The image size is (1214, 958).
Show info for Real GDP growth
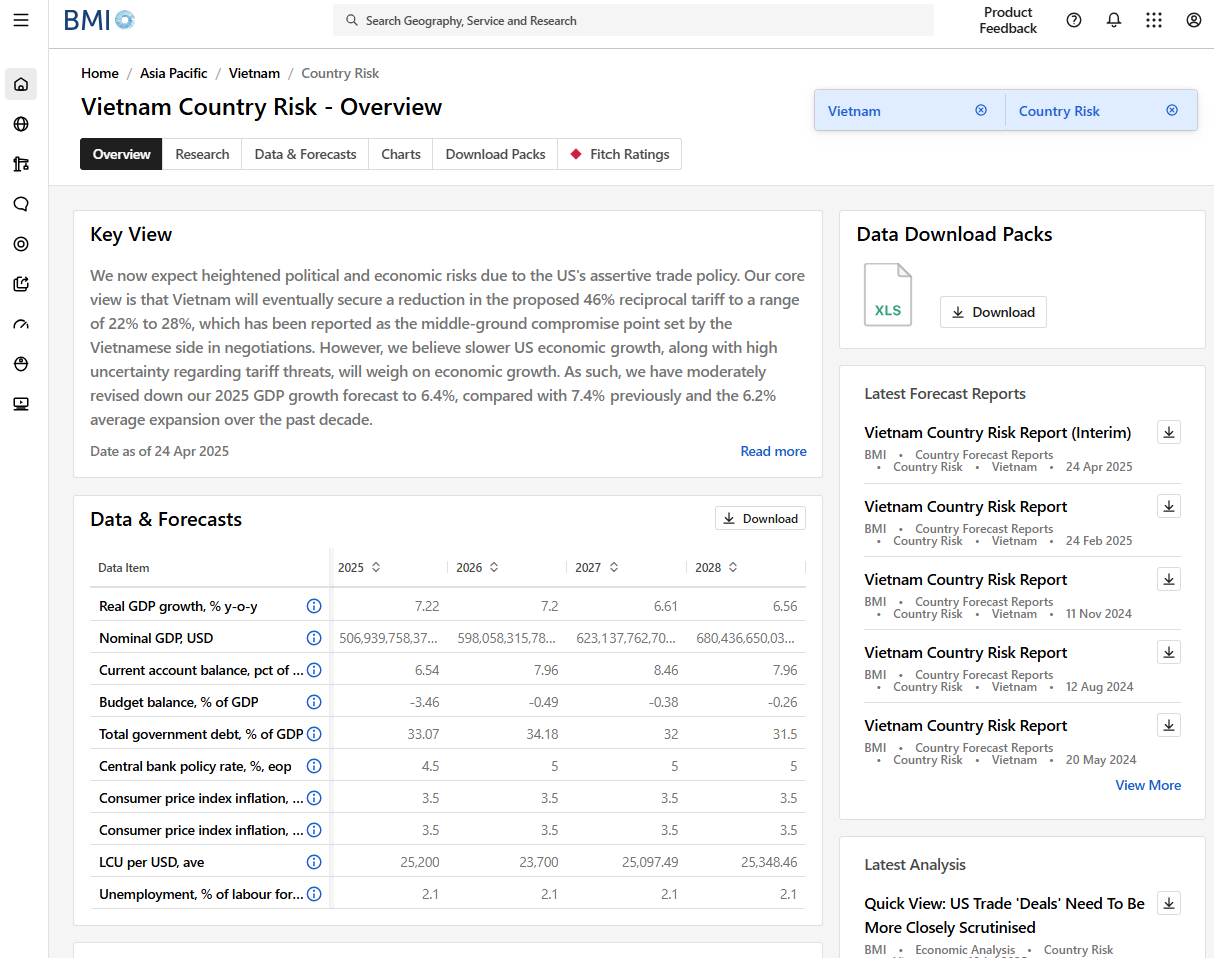(x=314, y=606)
